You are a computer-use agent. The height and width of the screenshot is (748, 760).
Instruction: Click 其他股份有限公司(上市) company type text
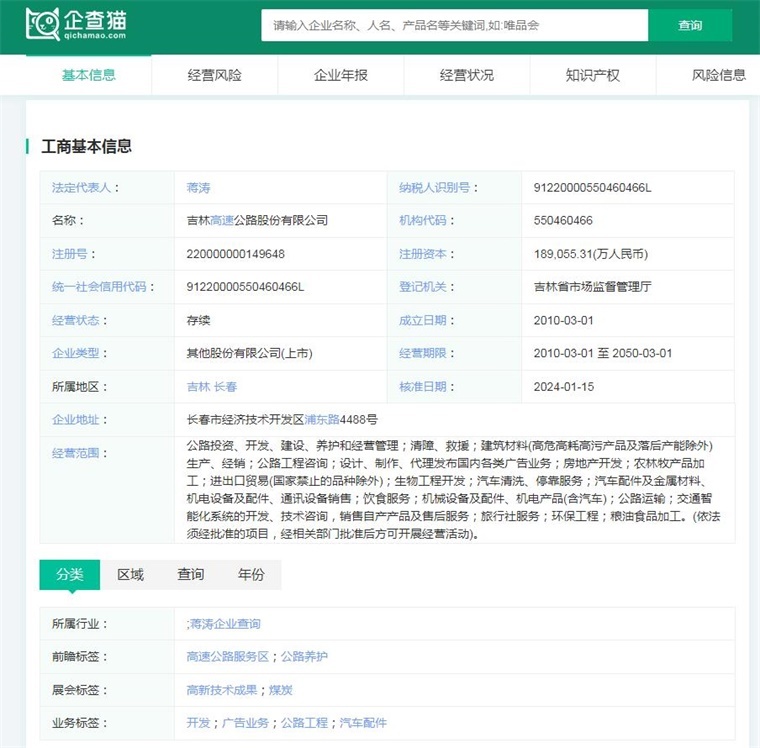250,353
